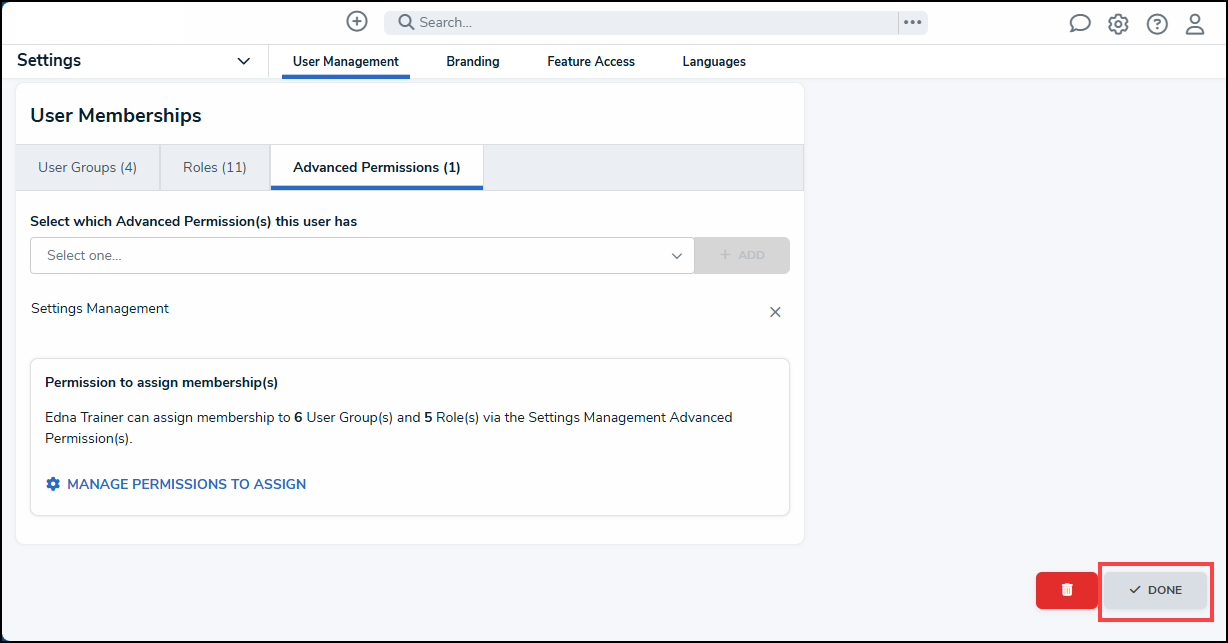Go to the Languages tab

tap(714, 62)
